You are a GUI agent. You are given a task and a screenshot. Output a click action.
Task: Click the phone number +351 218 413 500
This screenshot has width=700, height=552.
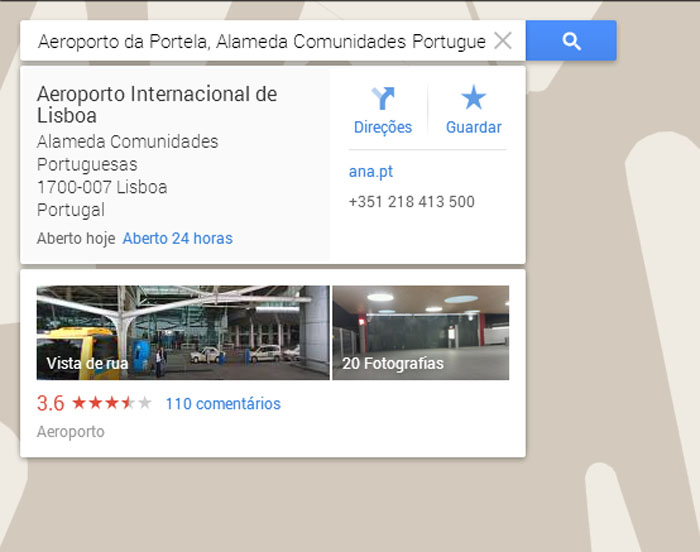[x=411, y=202]
